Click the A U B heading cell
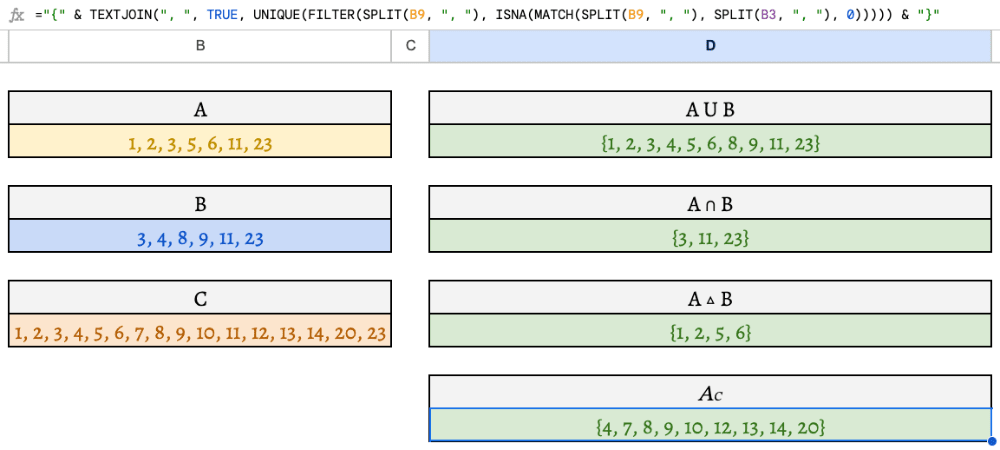The height and width of the screenshot is (450, 1000). pyautogui.click(x=710, y=108)
